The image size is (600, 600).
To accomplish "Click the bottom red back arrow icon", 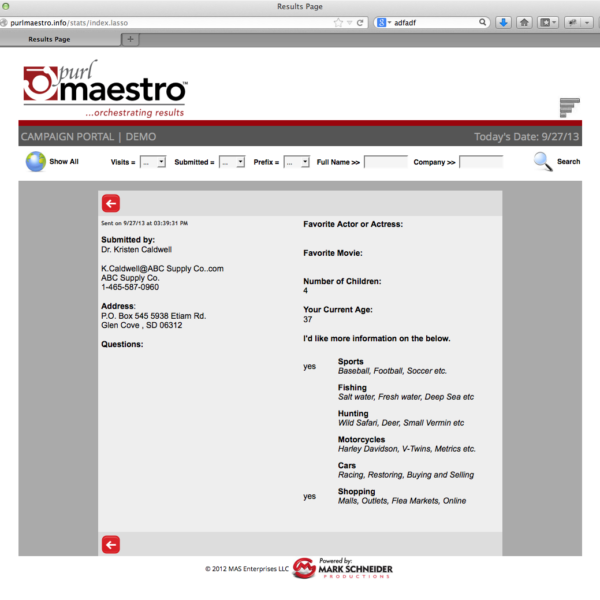I will point(110,544).
